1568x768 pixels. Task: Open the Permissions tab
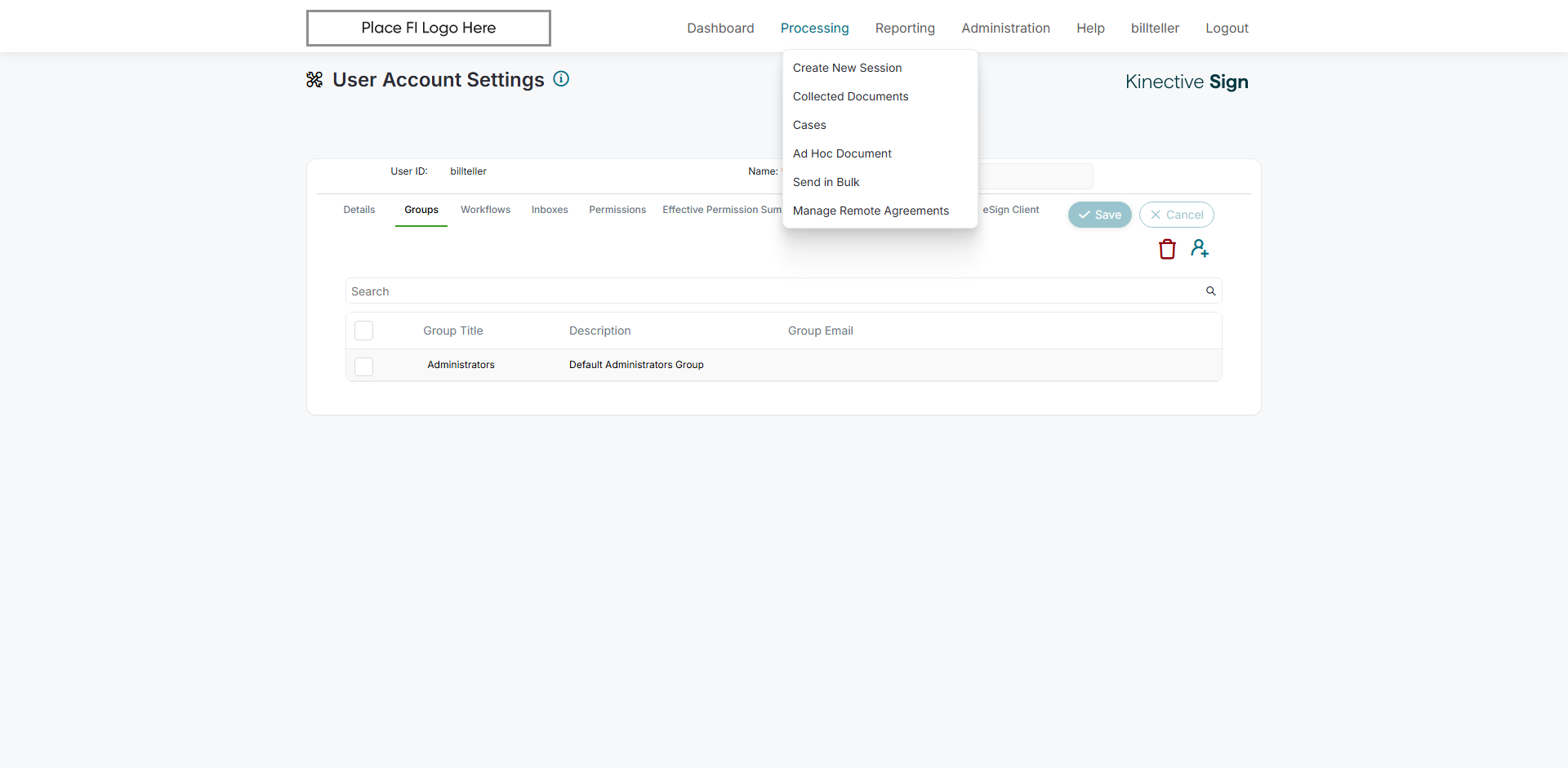click(x=617, y=210)
